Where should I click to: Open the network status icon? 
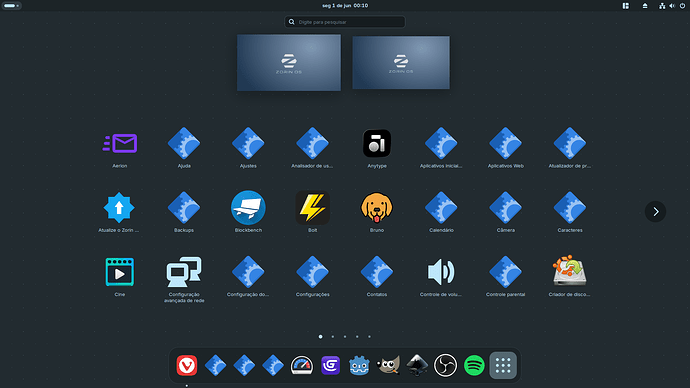tap(662, 6)
